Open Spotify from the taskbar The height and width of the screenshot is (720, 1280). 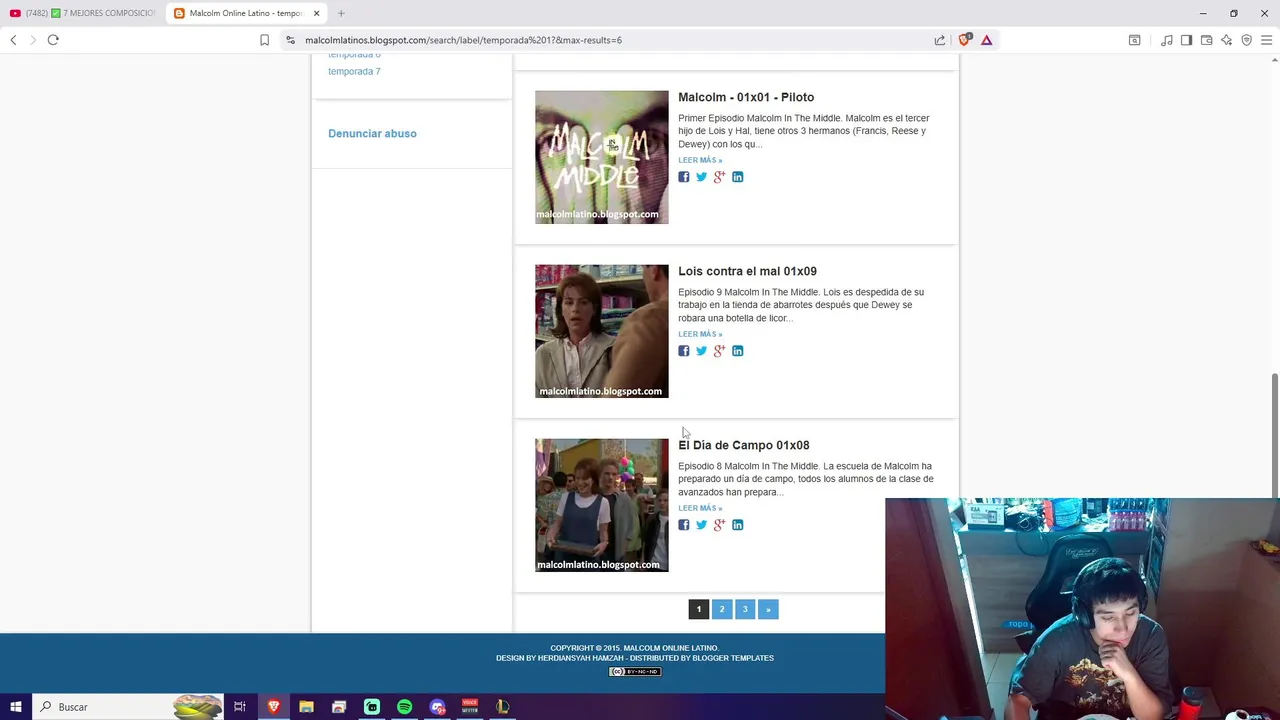click(x=404, y=707)
